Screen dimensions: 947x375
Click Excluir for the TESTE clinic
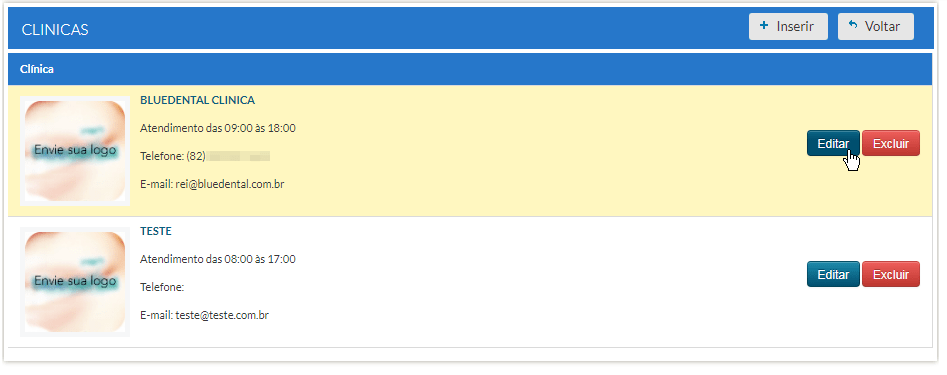point(891,274)
